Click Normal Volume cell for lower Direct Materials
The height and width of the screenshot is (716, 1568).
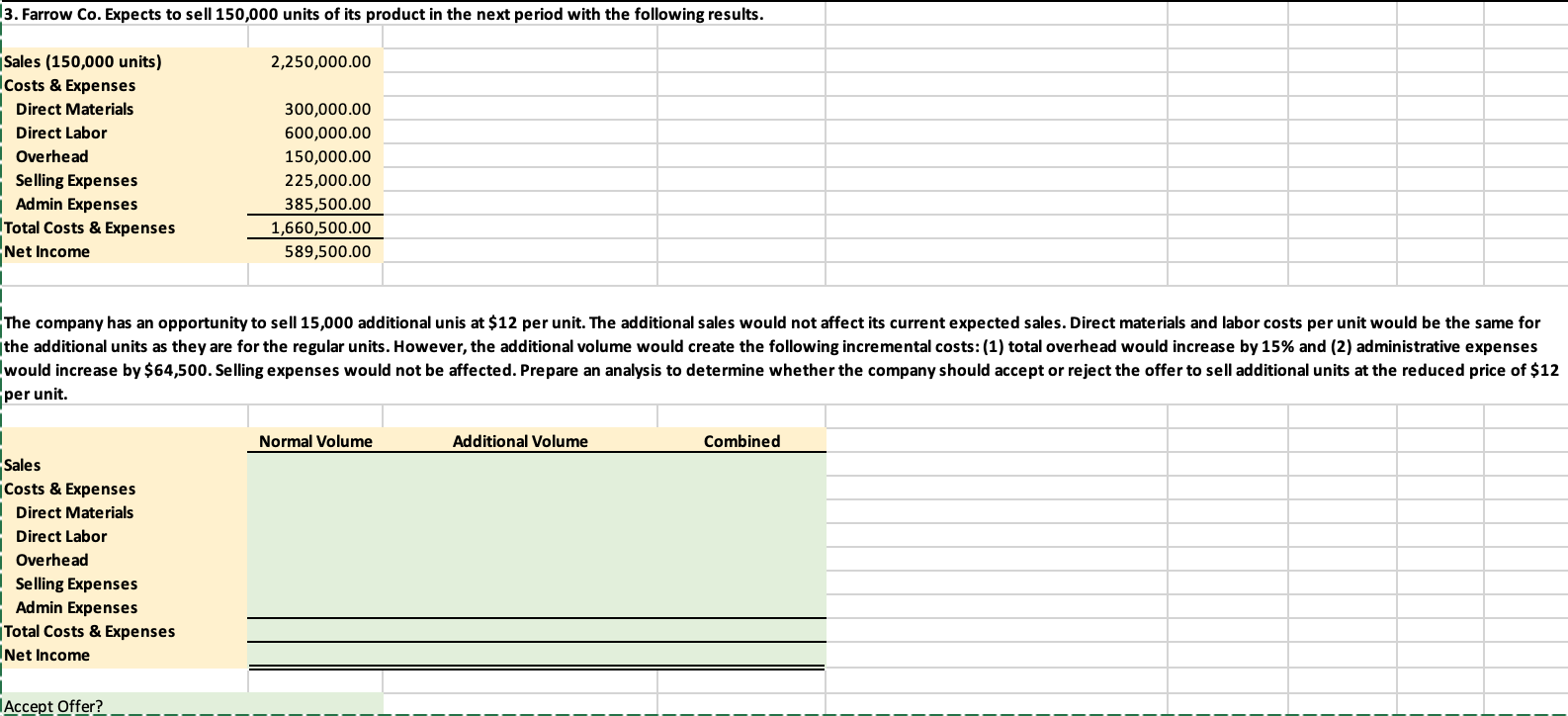point(315,512)
